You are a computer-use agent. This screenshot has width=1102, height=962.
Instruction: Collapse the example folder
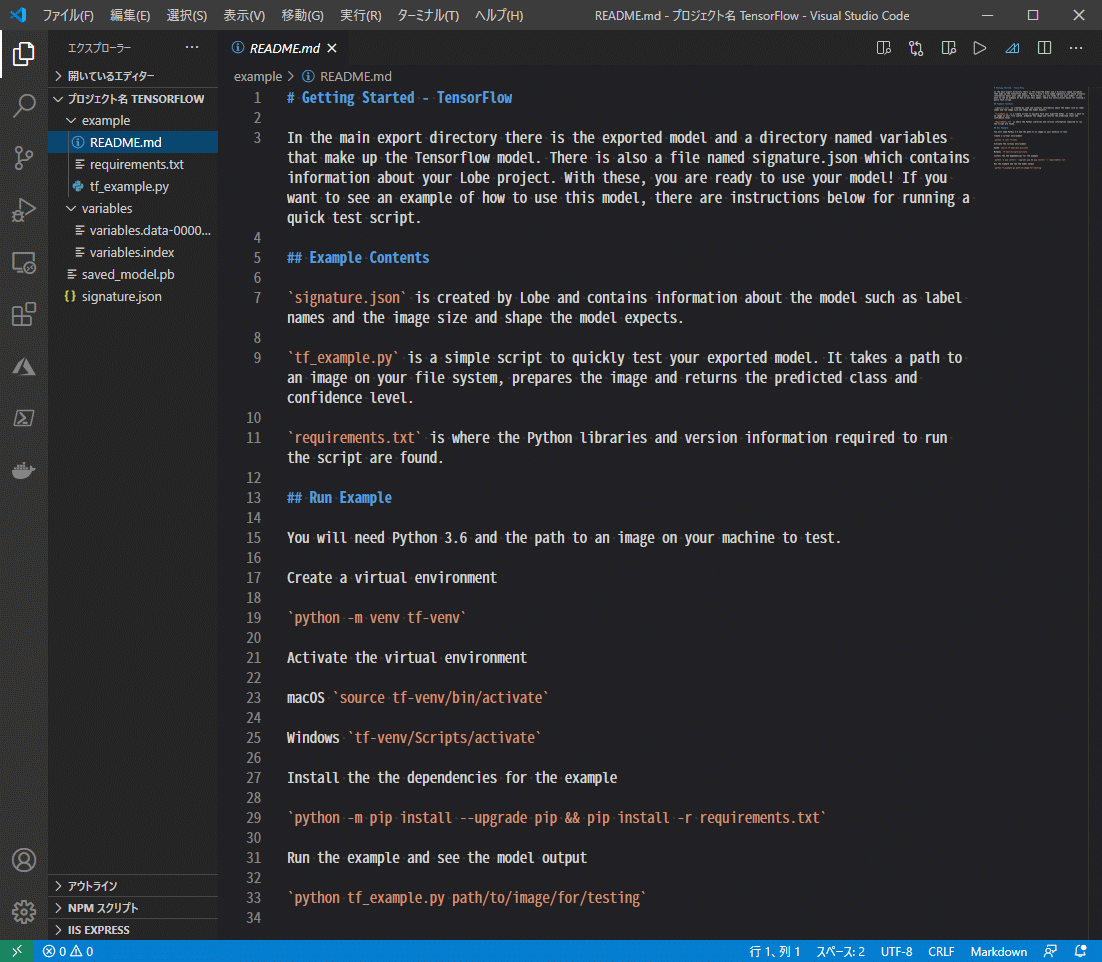tap(105, 120)
